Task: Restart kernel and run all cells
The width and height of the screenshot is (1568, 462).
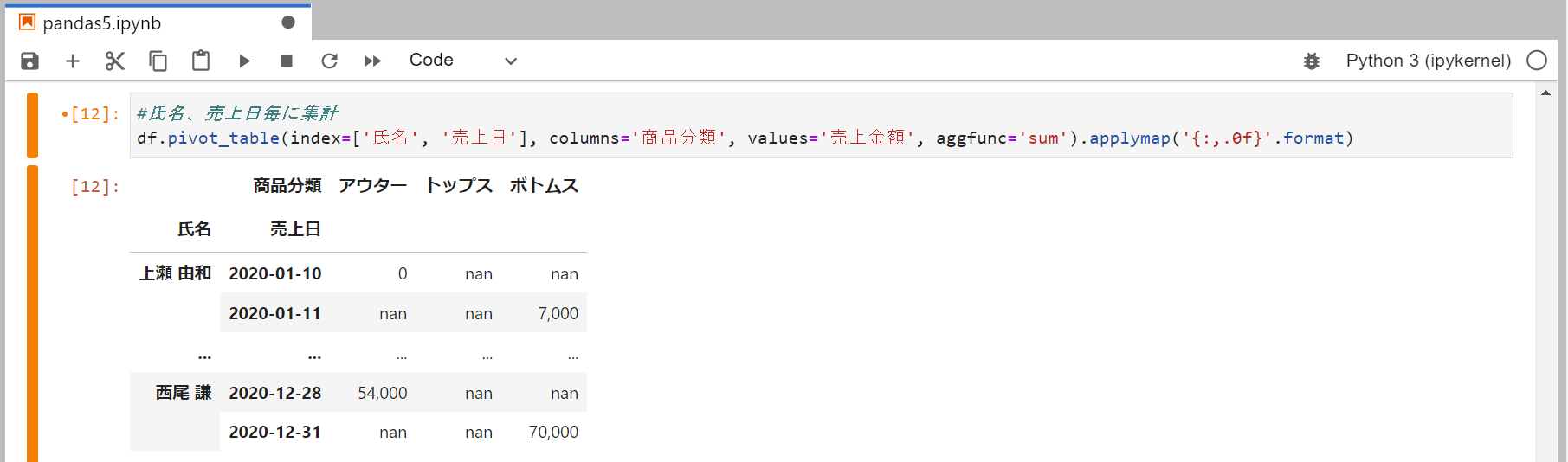Action: (372, 61)
